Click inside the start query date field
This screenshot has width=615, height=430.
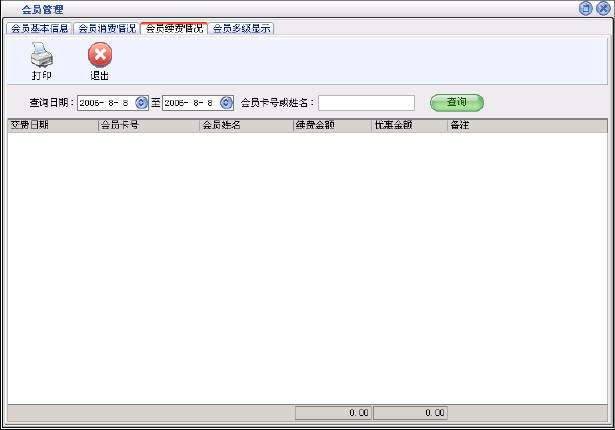(x=105, y=103)
